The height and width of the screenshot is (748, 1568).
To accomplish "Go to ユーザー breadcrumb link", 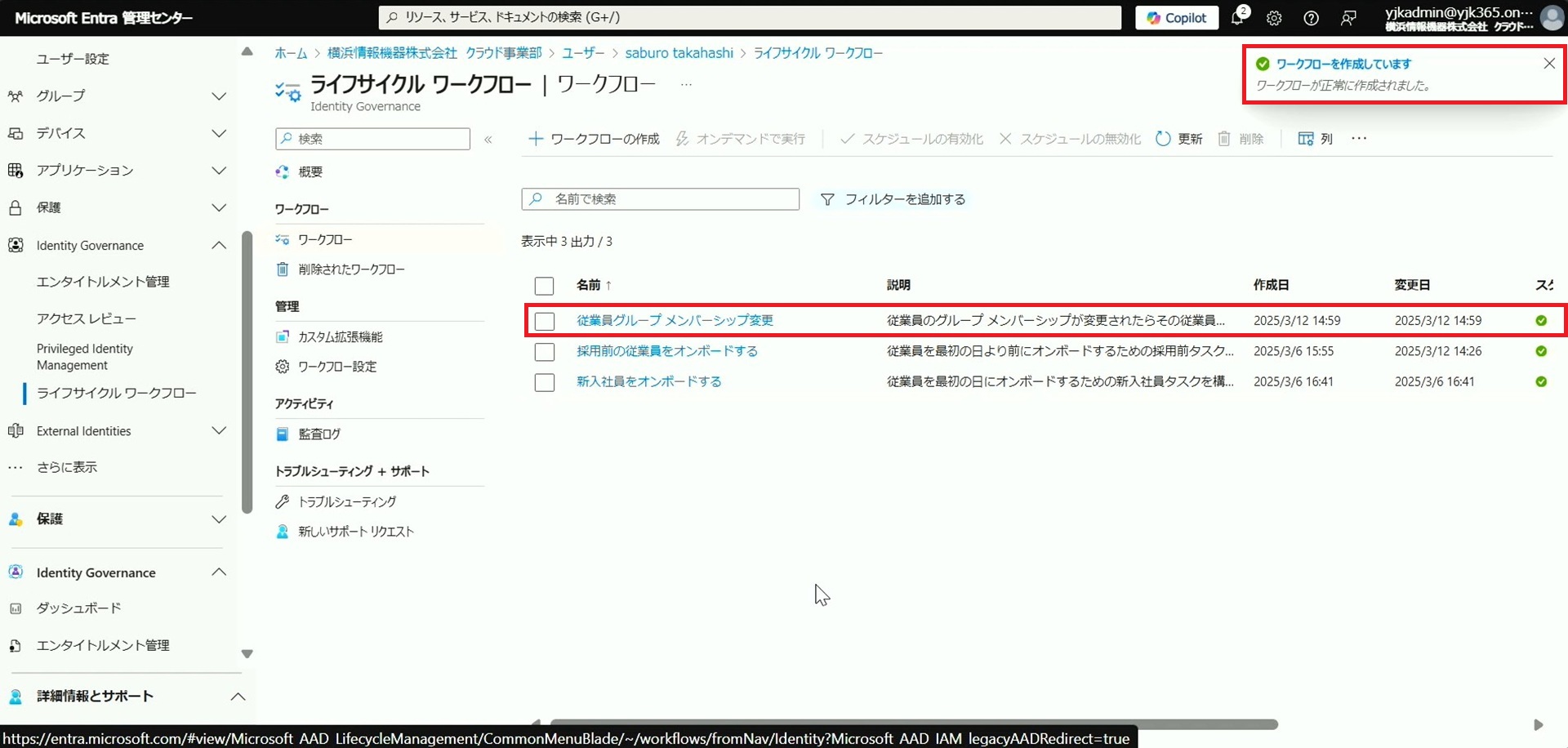I will 583,53.
